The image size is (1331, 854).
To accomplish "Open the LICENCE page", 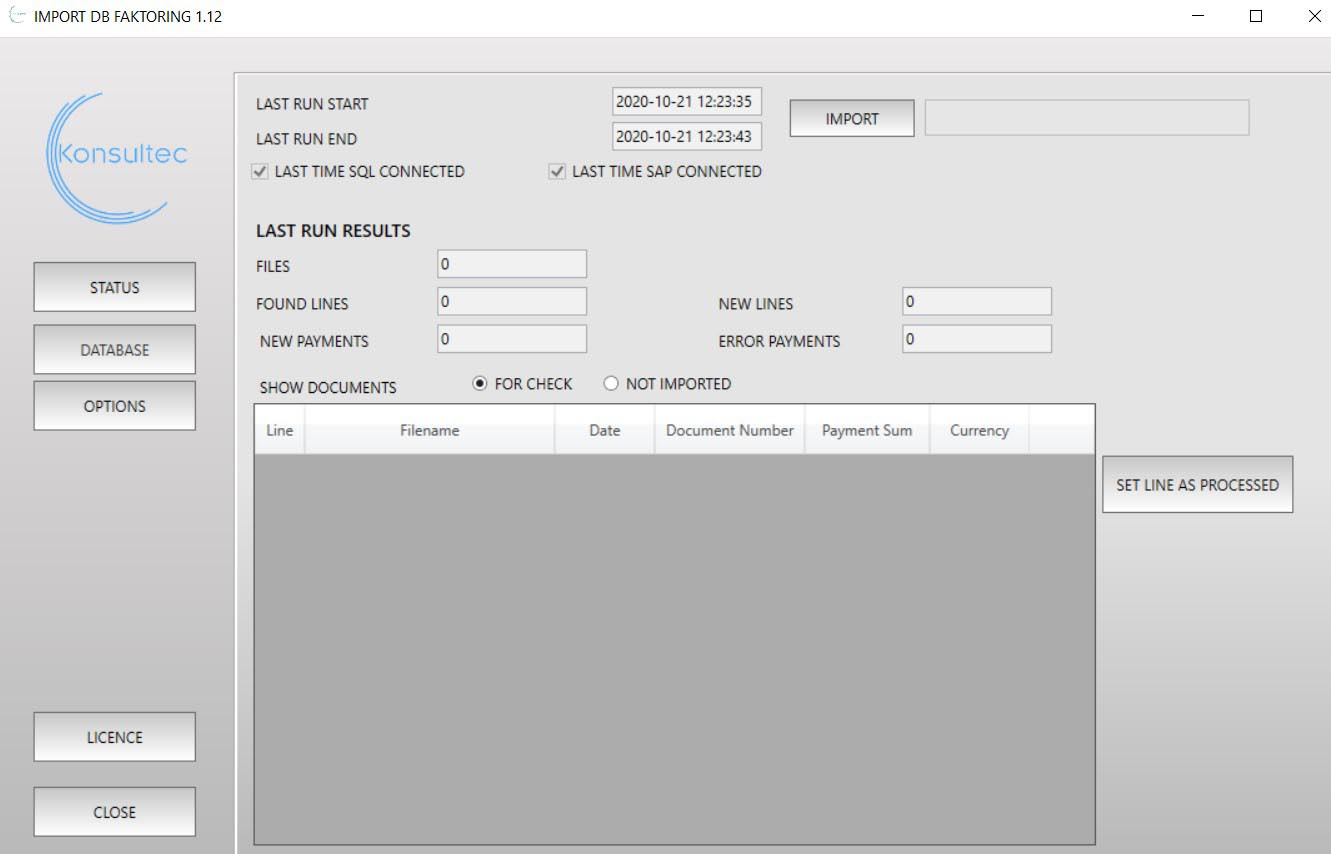I will point(115,737).
